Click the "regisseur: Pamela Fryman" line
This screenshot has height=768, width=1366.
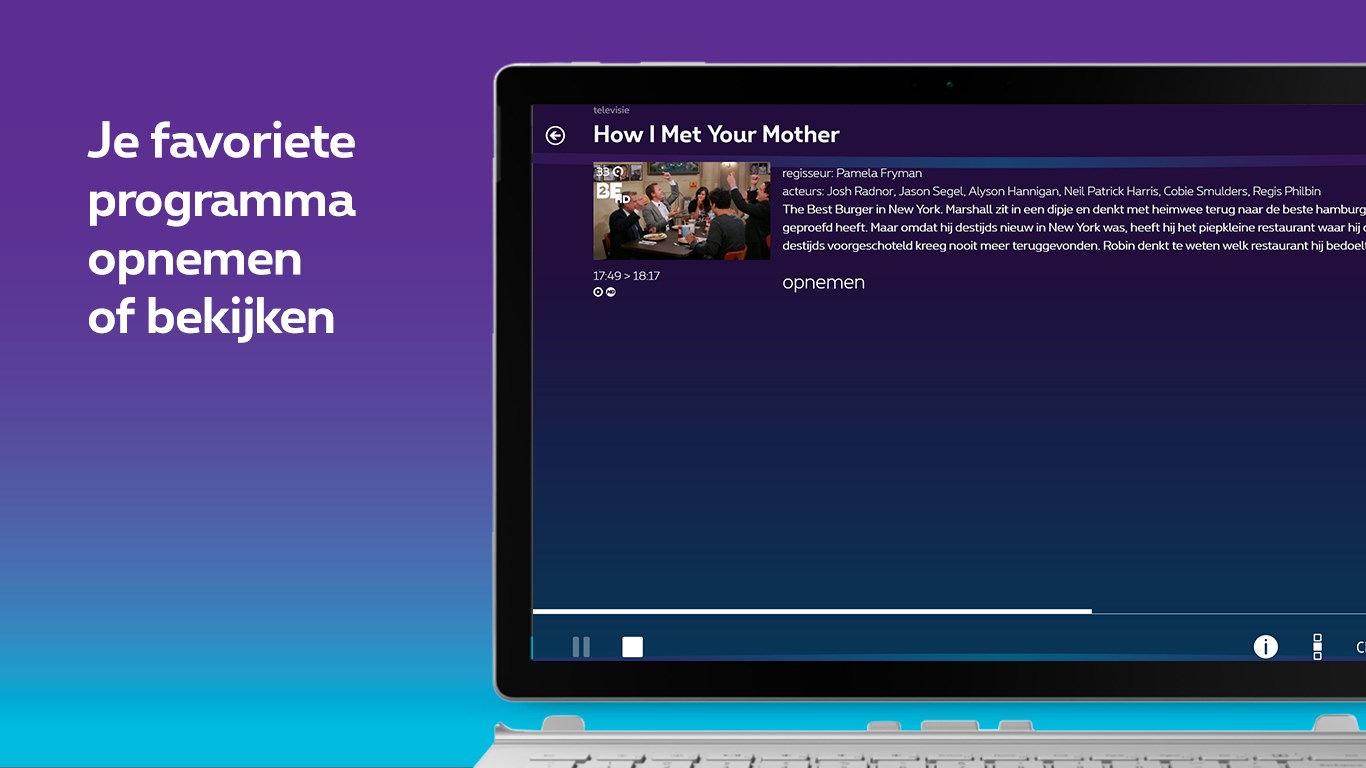click(x=852, y=173)
